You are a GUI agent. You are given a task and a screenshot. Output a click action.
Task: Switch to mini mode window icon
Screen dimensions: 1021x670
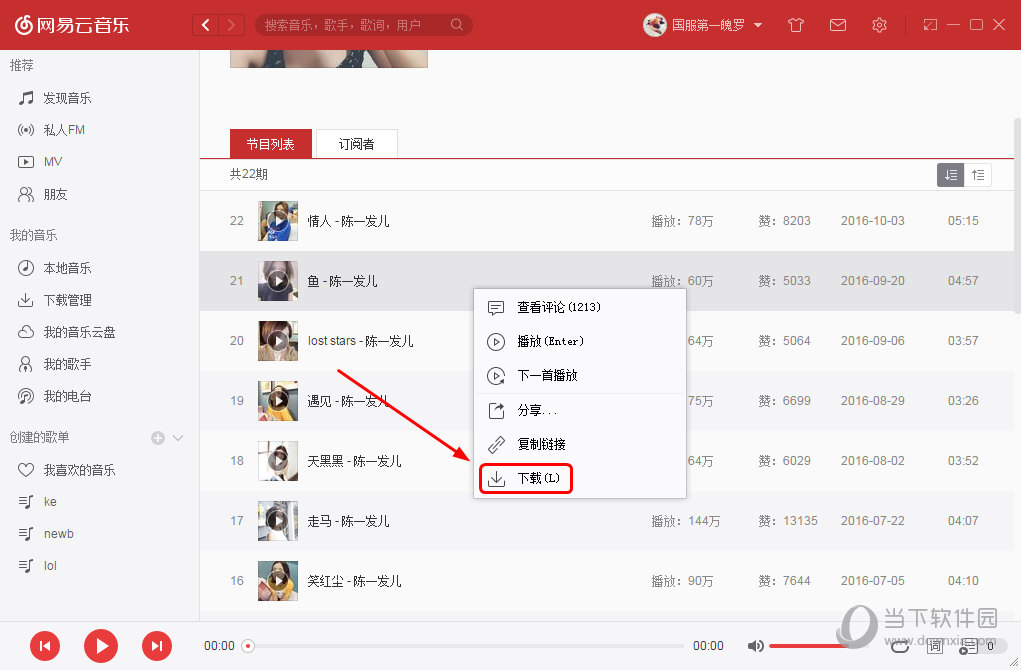[x=931, y=25]
